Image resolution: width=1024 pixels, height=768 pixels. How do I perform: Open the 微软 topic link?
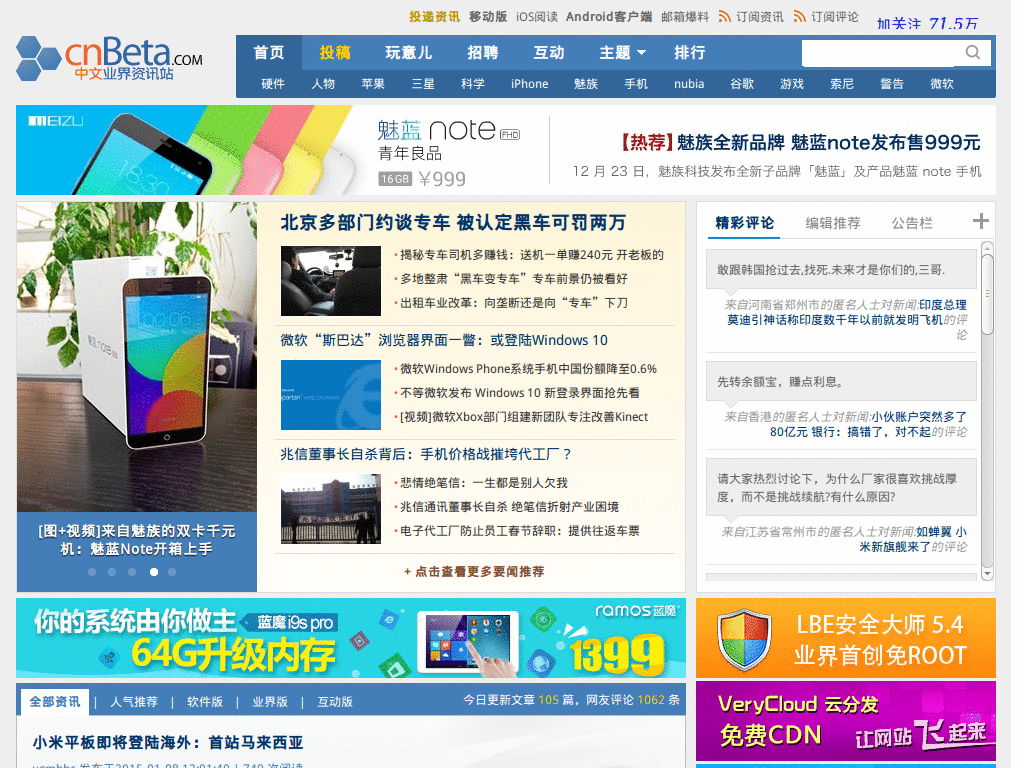(x=942, y=84)
